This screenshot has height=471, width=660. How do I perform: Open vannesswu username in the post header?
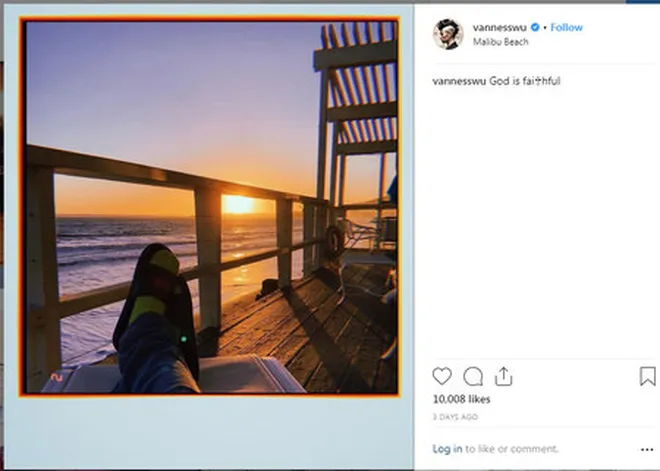click(x=500, y=27)
